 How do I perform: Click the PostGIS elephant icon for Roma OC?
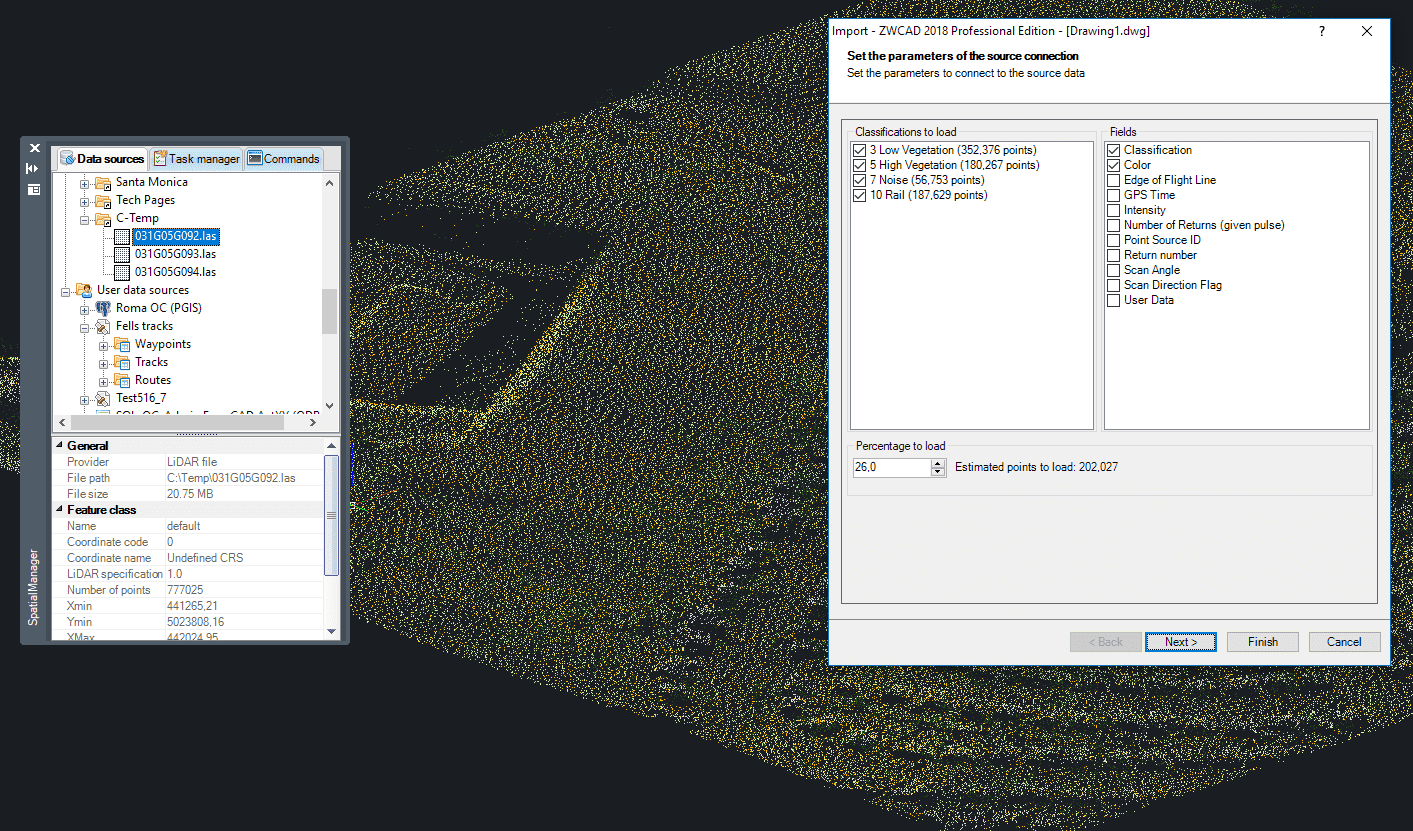(104, 309)
